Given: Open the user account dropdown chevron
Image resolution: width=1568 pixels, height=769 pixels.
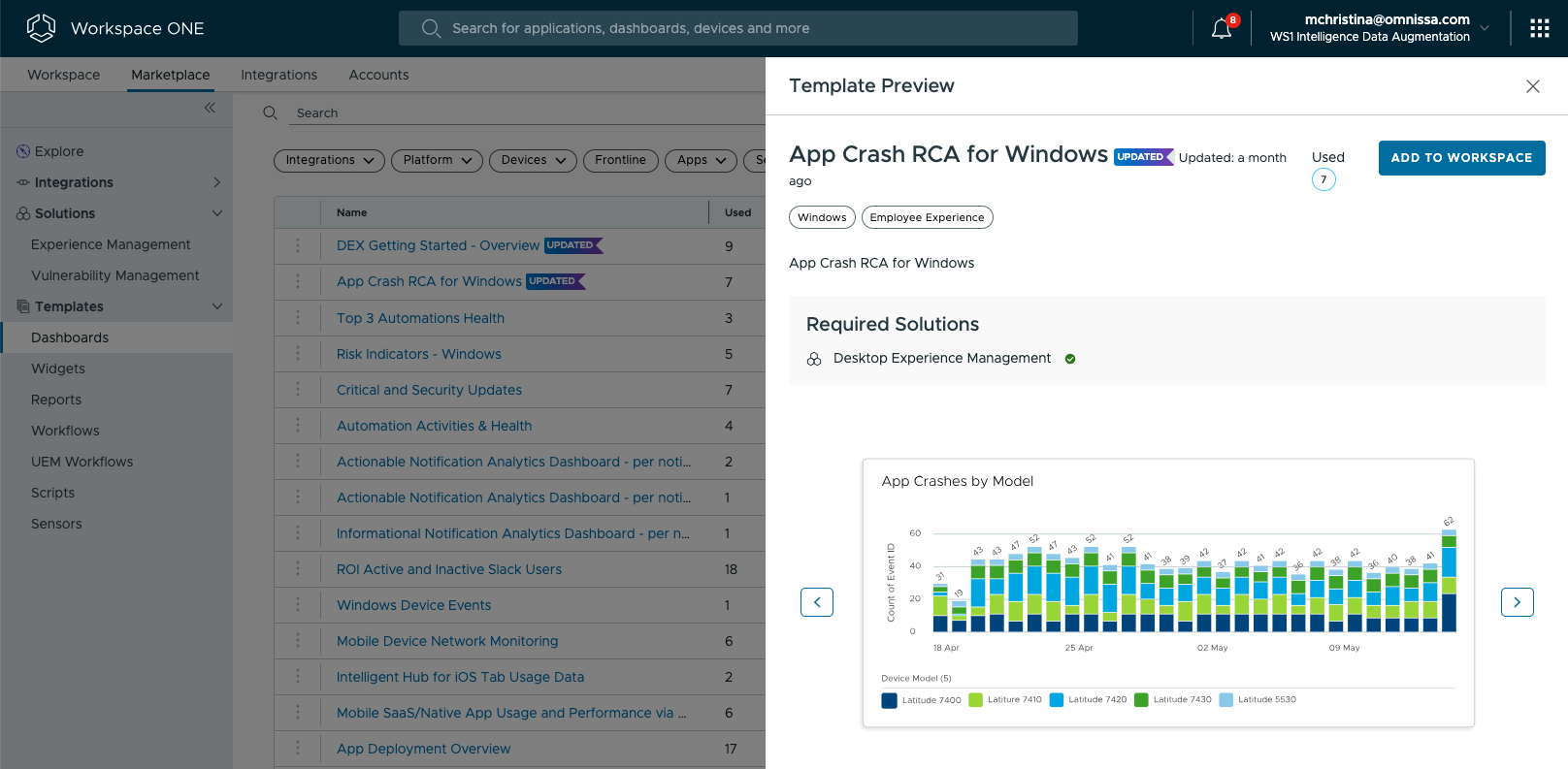Looking at the screenshot, I should coord(1485,28).
